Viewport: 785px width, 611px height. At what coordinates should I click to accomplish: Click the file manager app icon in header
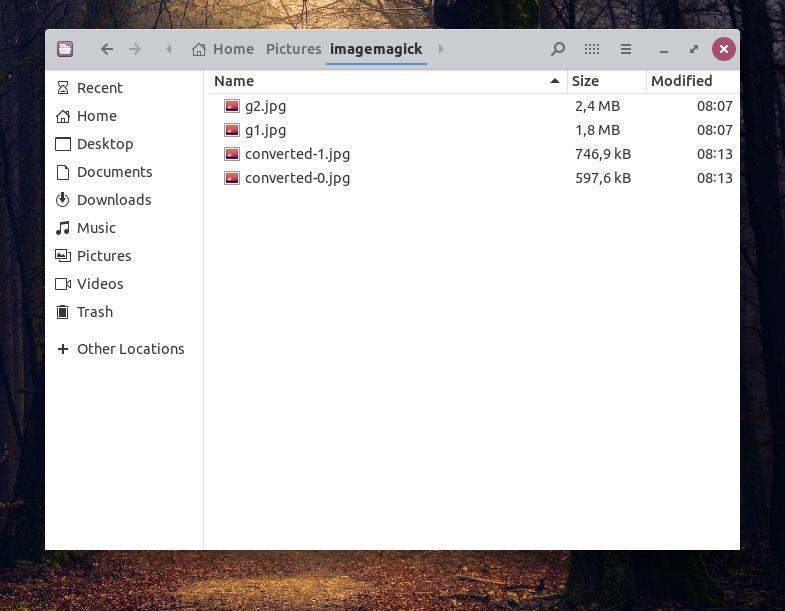65,49
